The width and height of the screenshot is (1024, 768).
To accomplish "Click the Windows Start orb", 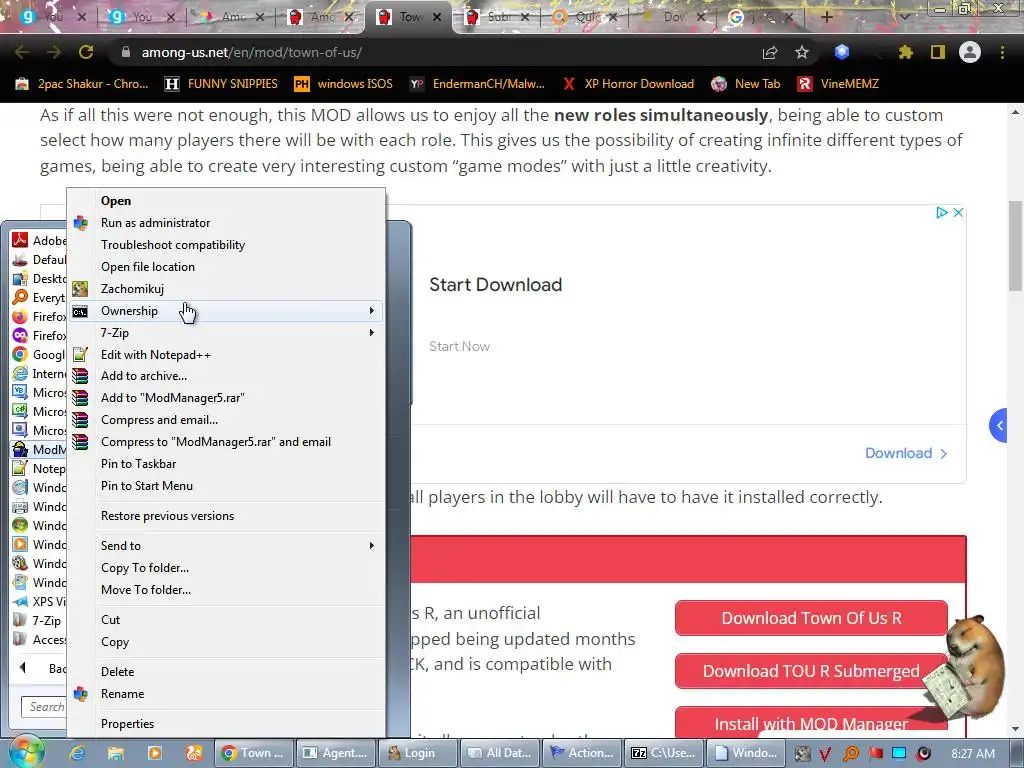I will point(26,752).
